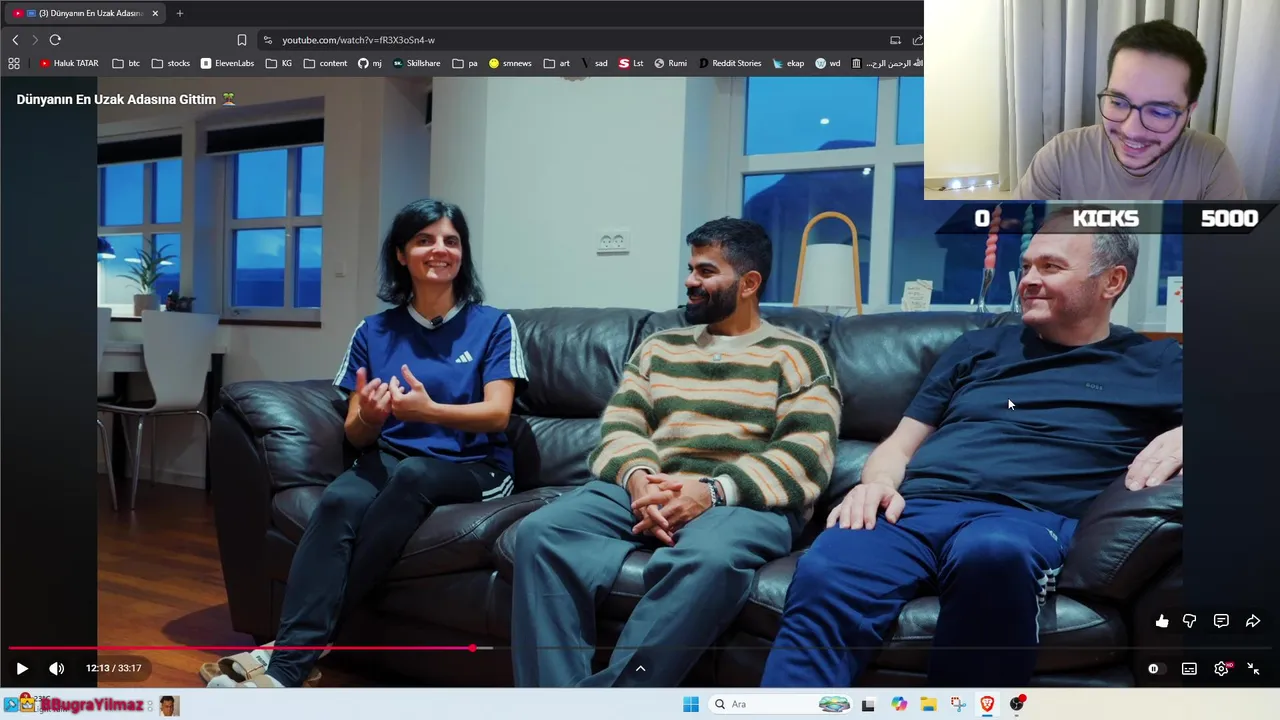This screenshot has height=720, width=1280.
Task: Open the KG bookmark folder
Action: 279,63
